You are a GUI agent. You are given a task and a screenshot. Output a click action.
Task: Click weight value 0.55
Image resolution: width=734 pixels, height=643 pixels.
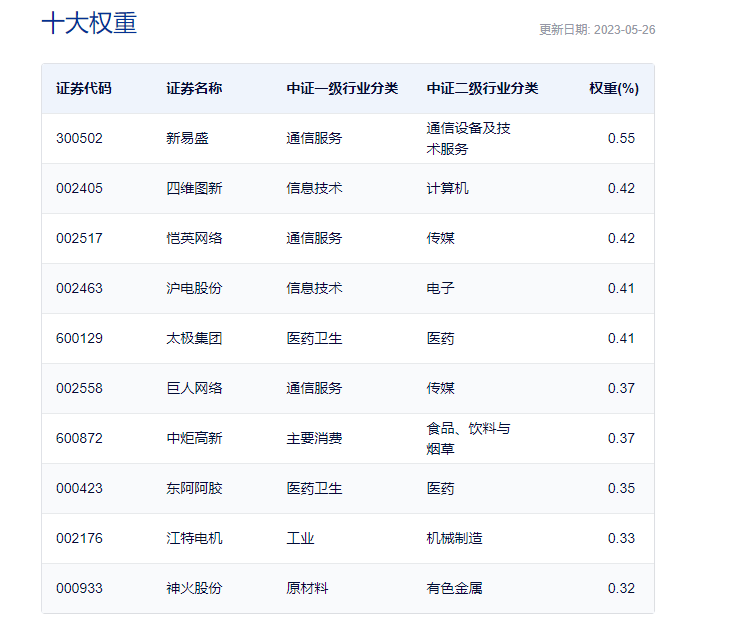(621, 139)
